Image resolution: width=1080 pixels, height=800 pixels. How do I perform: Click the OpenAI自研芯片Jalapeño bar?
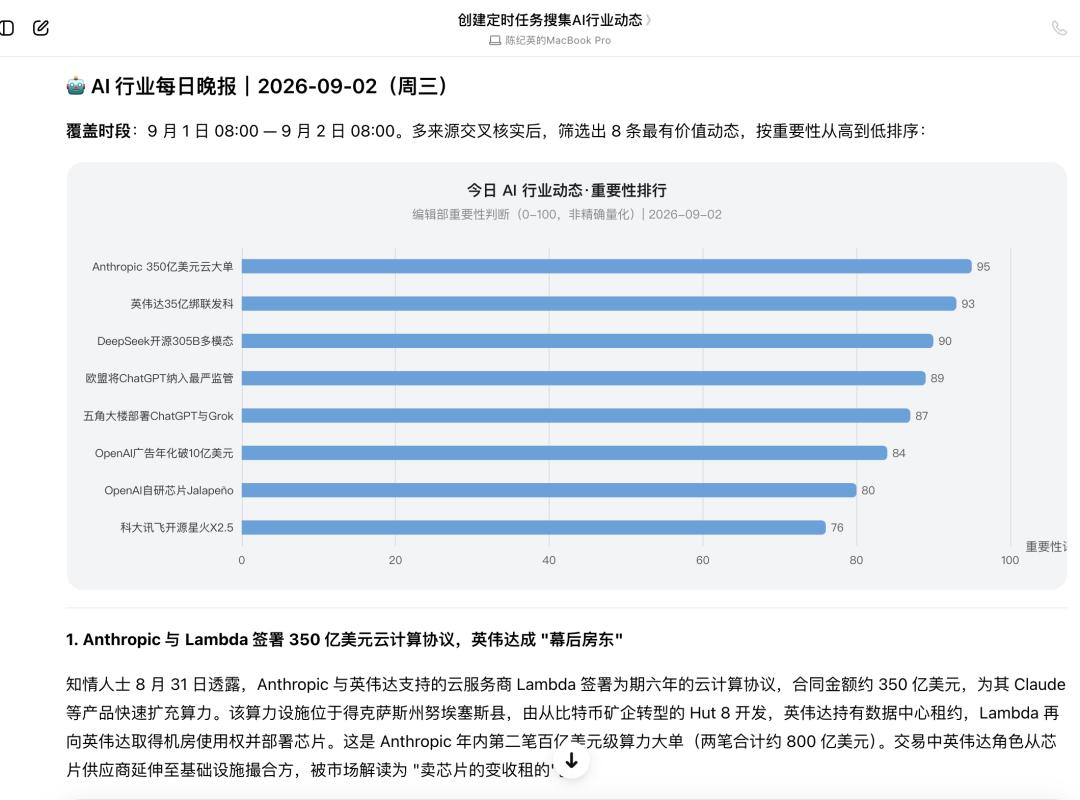pyautogui.click(x=549, y=490)
